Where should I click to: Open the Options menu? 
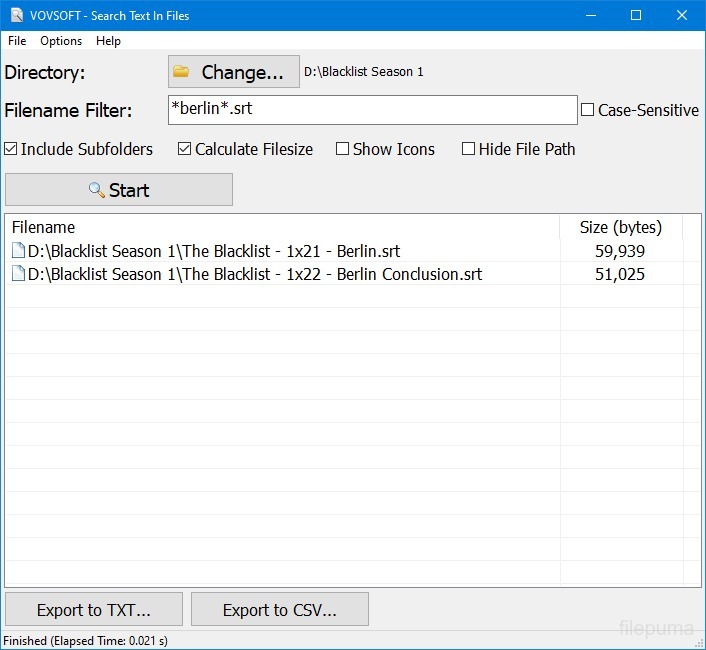(61, 41)
